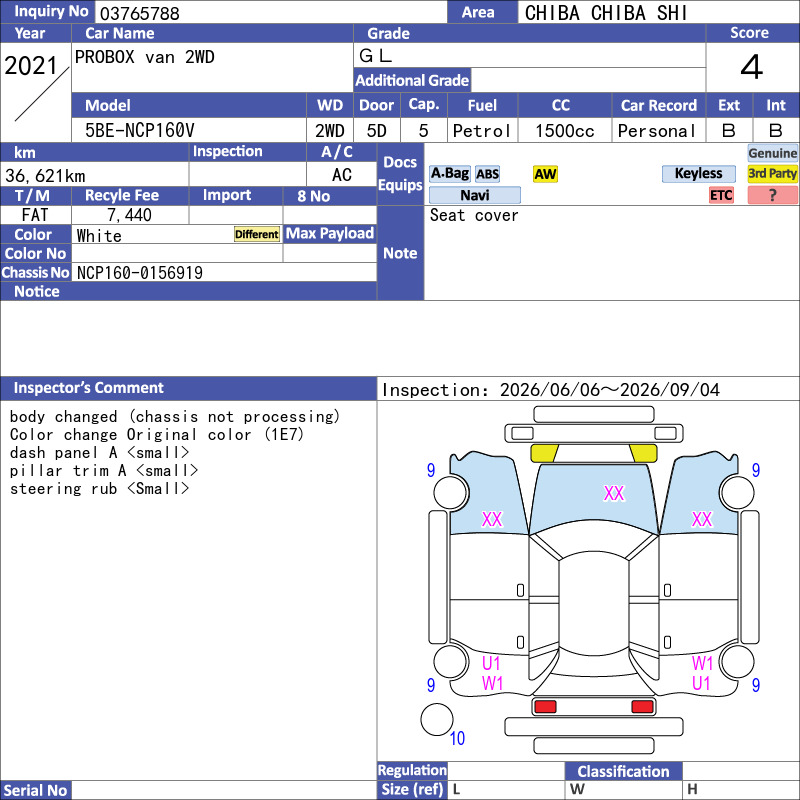Click the Serial No label
800x800 pixels.
tap(35, 790)
